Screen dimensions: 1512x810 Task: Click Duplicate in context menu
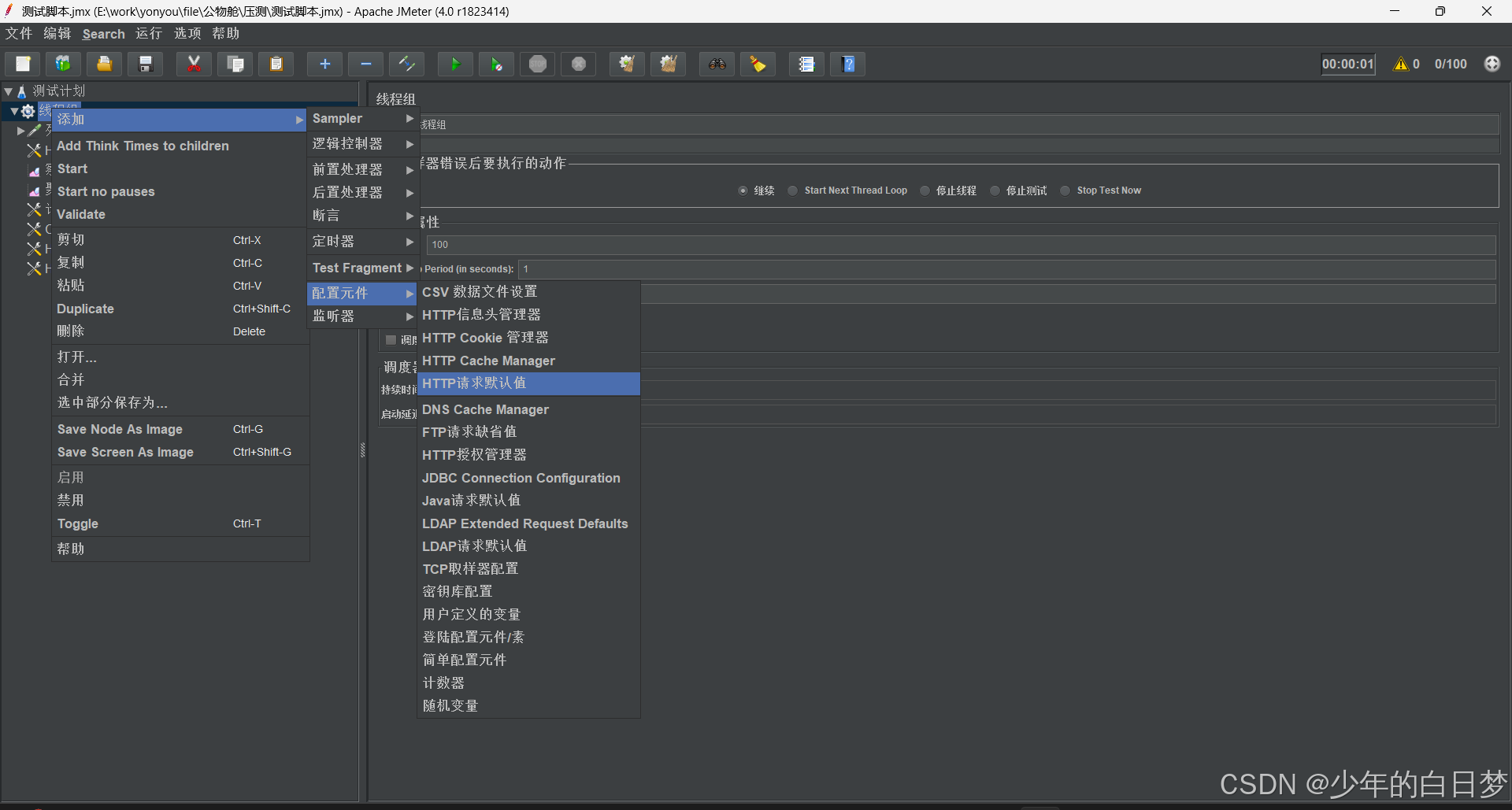pyautogui.click(x=180, y=309)
